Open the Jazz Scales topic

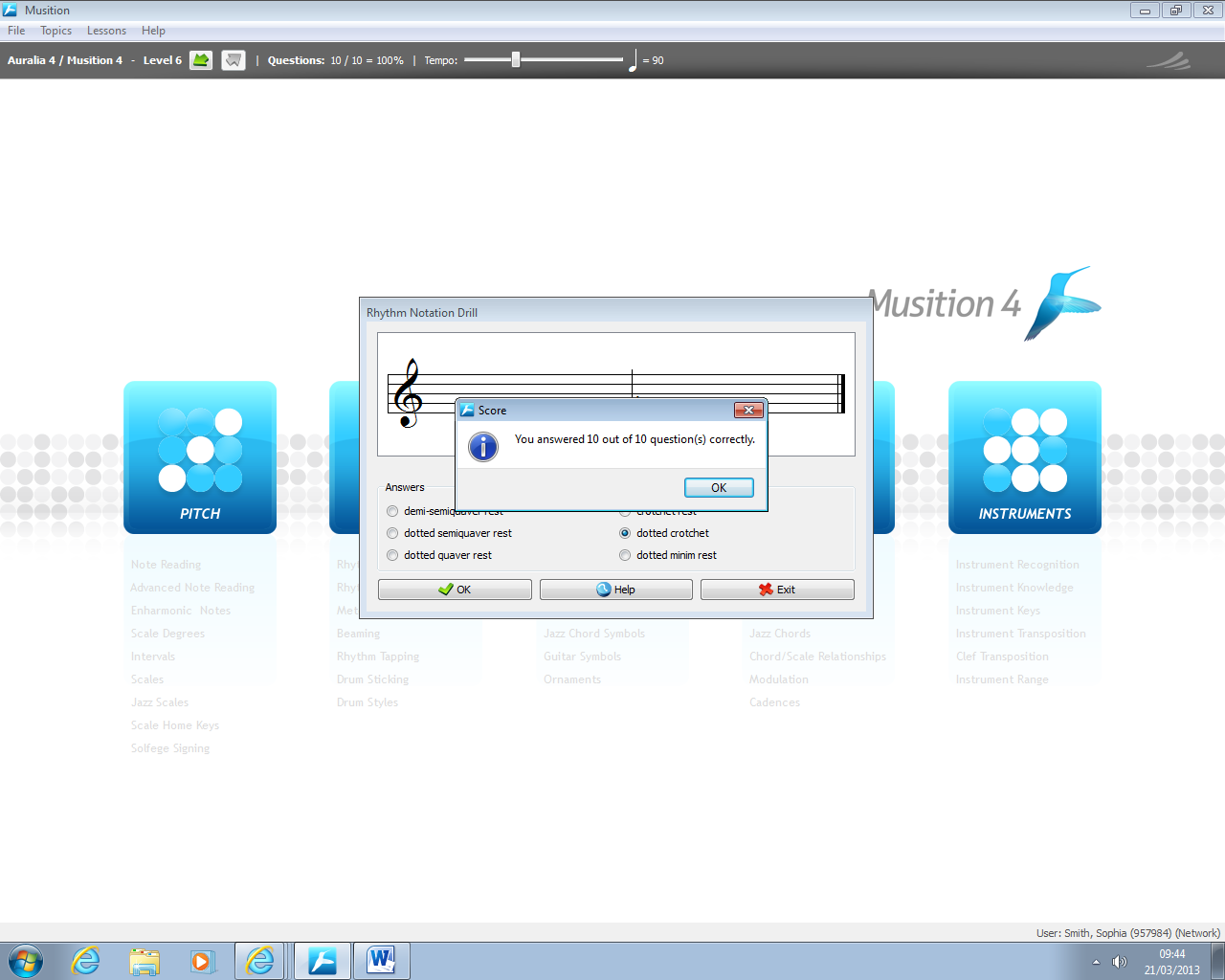point(160,702)
